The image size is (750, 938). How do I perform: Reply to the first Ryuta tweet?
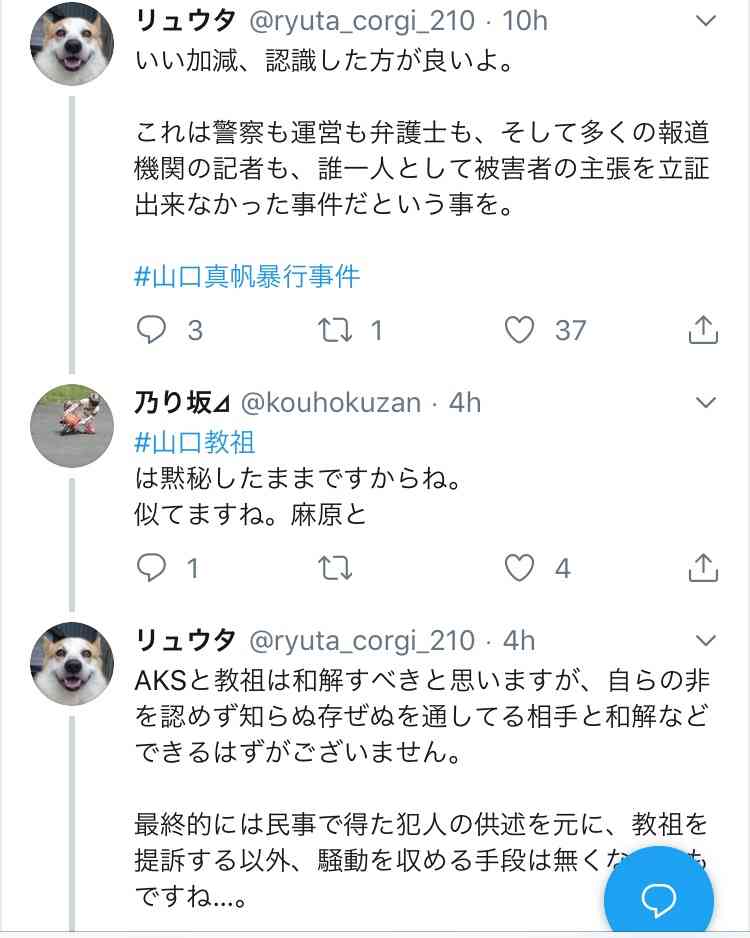(x=151, y=329)
